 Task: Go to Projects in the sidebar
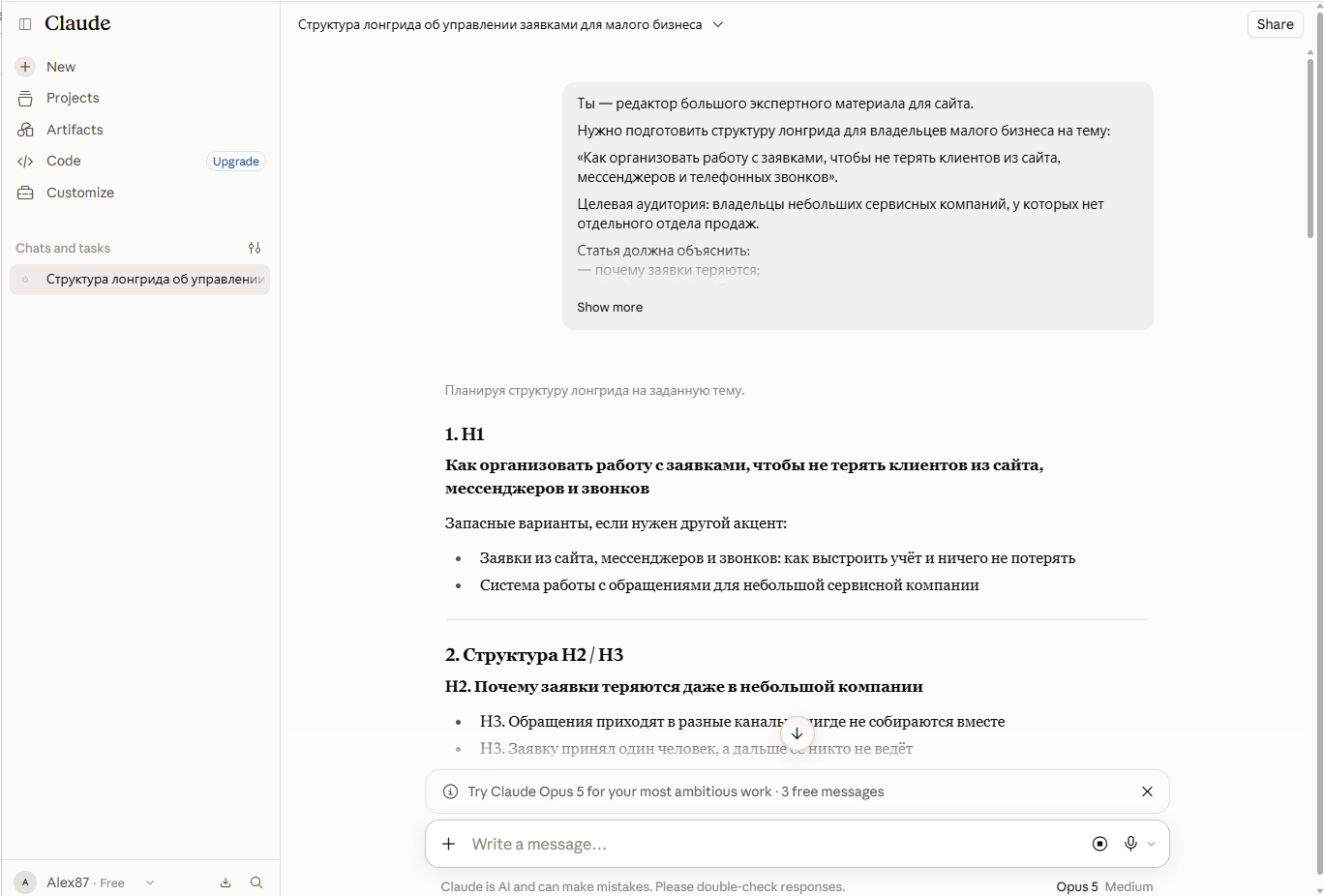pyautogui.click(x=141, y=98)
